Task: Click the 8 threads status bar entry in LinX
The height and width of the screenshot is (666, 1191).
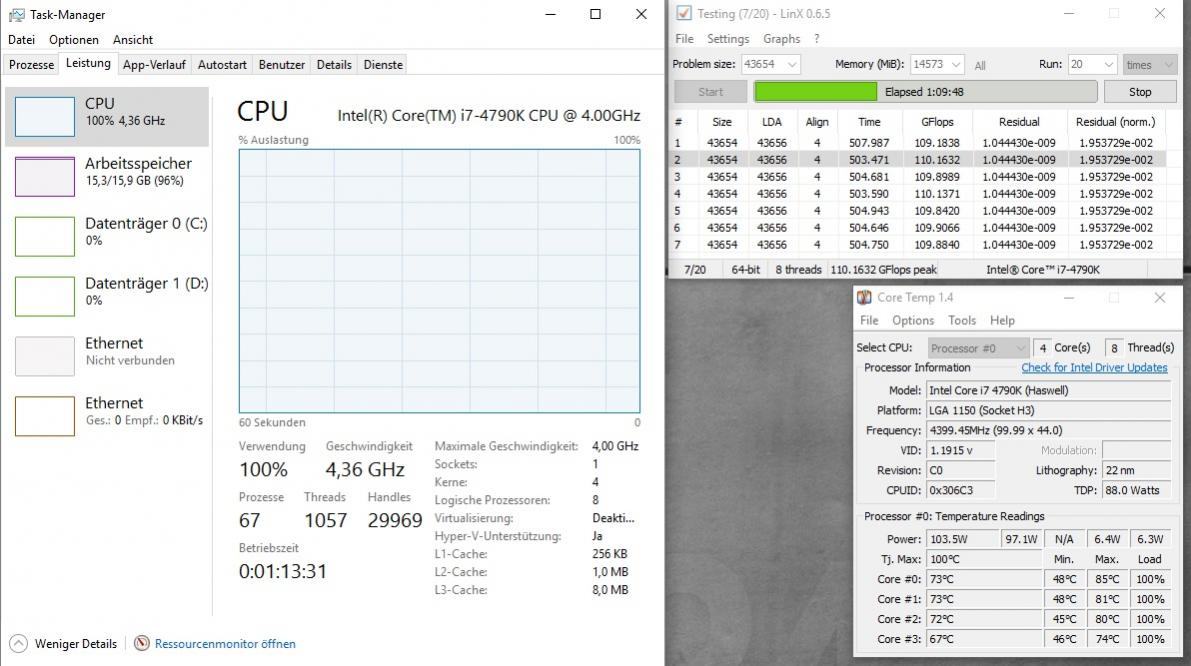Action: tap(798, 270)
